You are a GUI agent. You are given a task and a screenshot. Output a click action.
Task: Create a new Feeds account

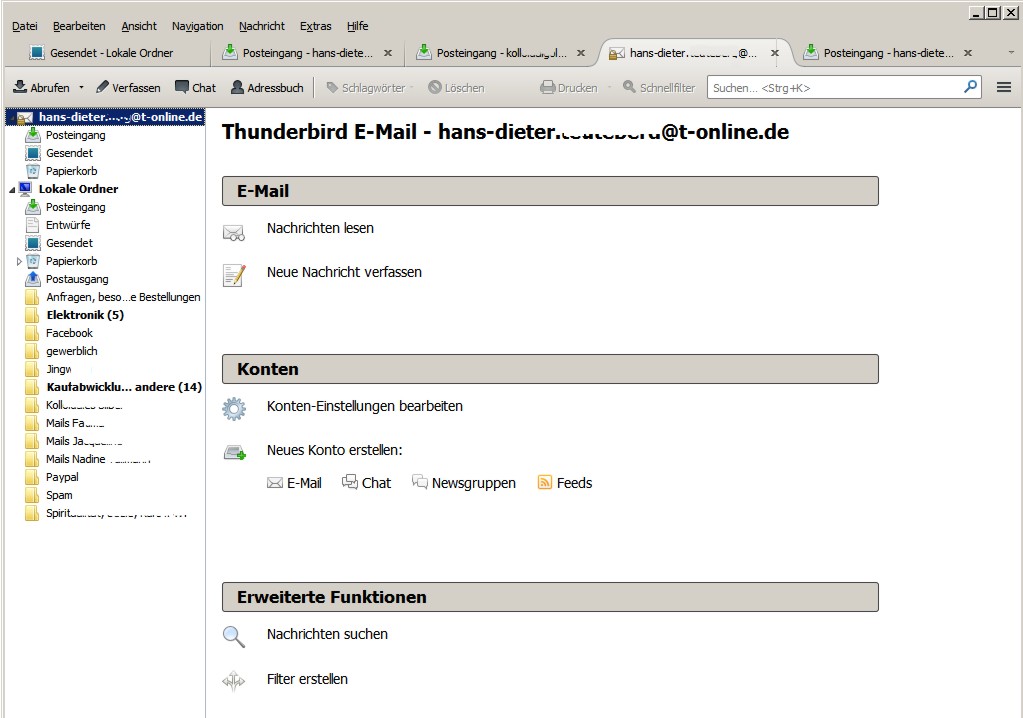564,483
